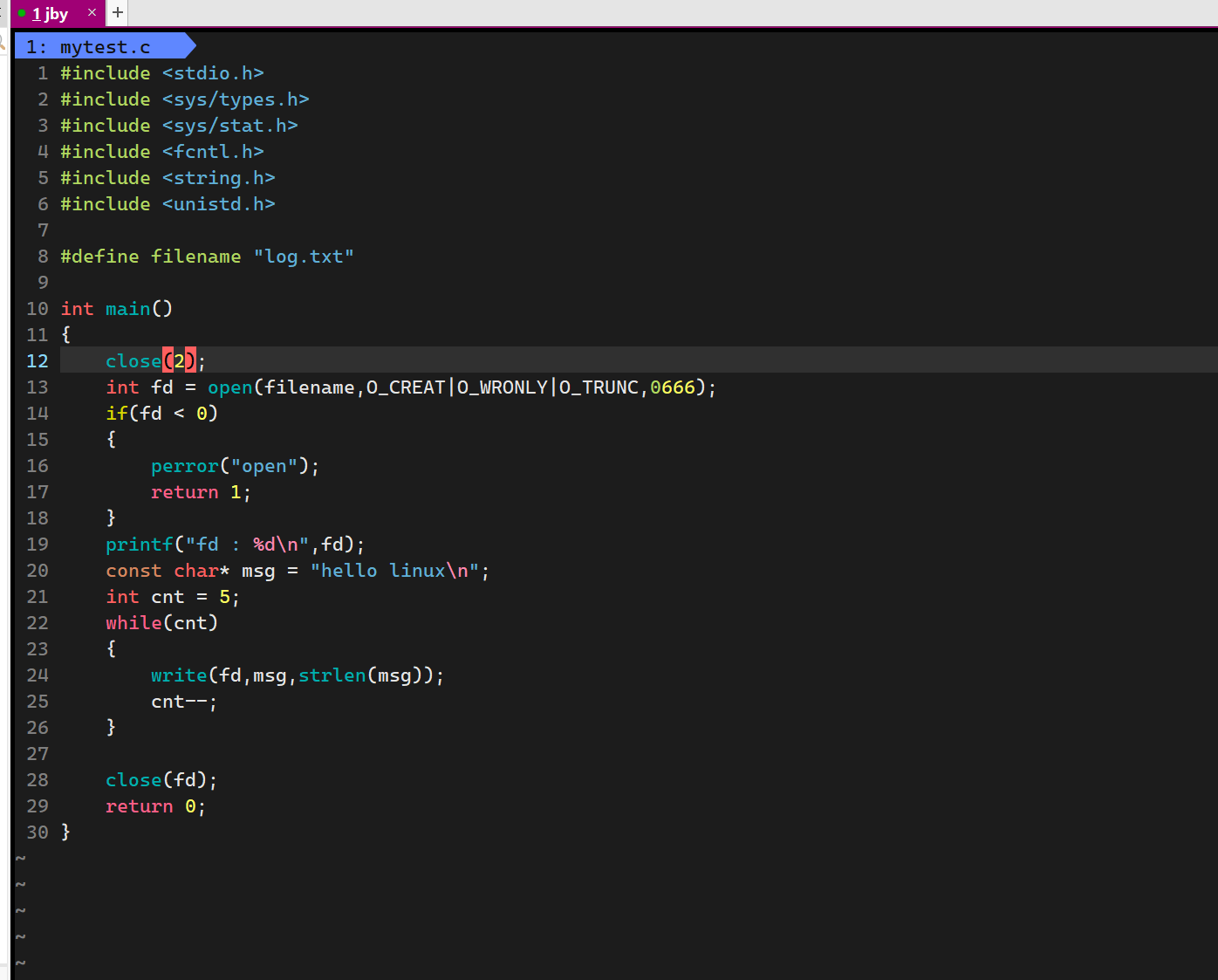
Task: Click the 'int fd' declaration on line 13
Action: coord(140,387)
